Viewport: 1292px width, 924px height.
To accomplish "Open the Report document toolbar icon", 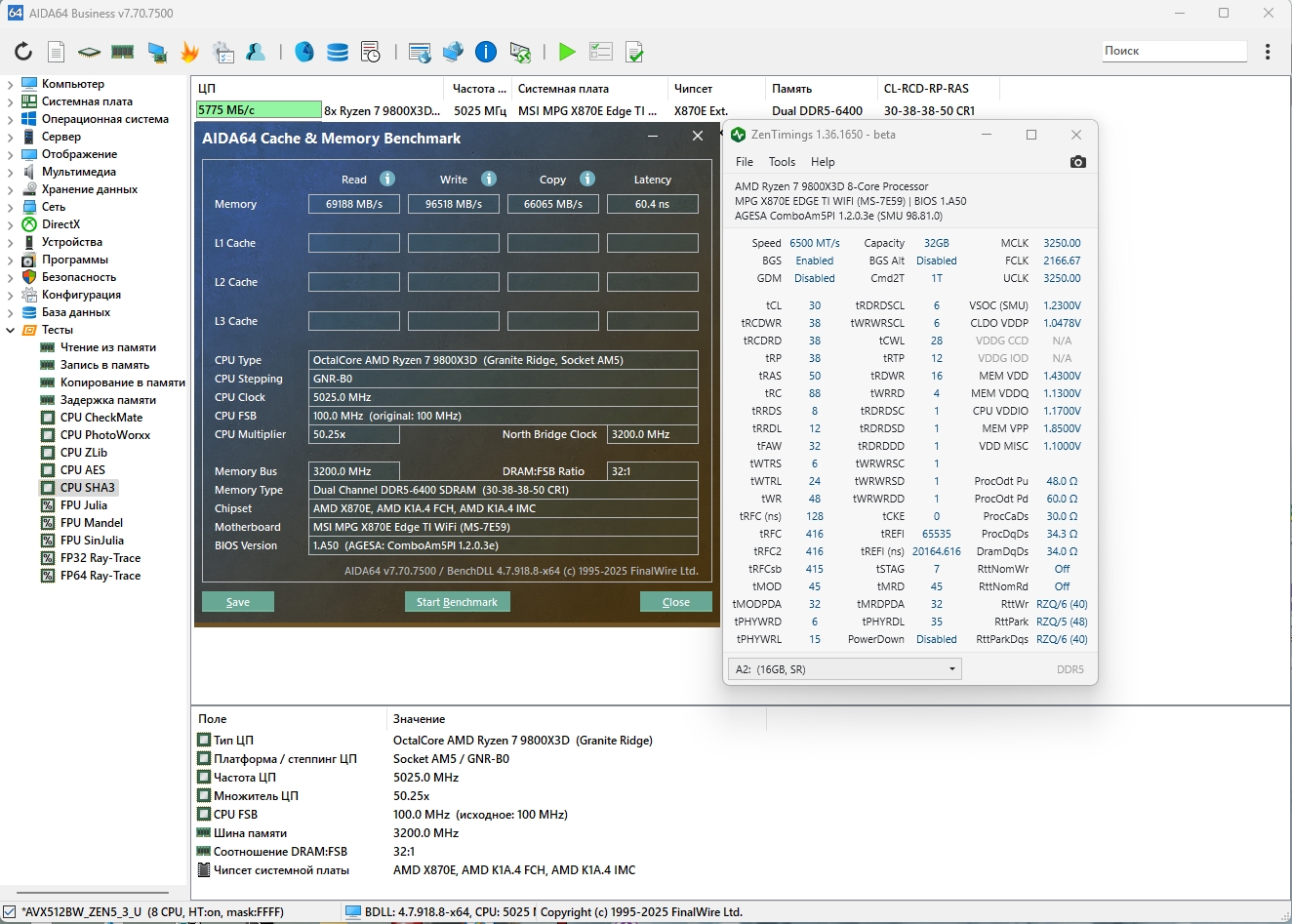I will pos(57,52).
